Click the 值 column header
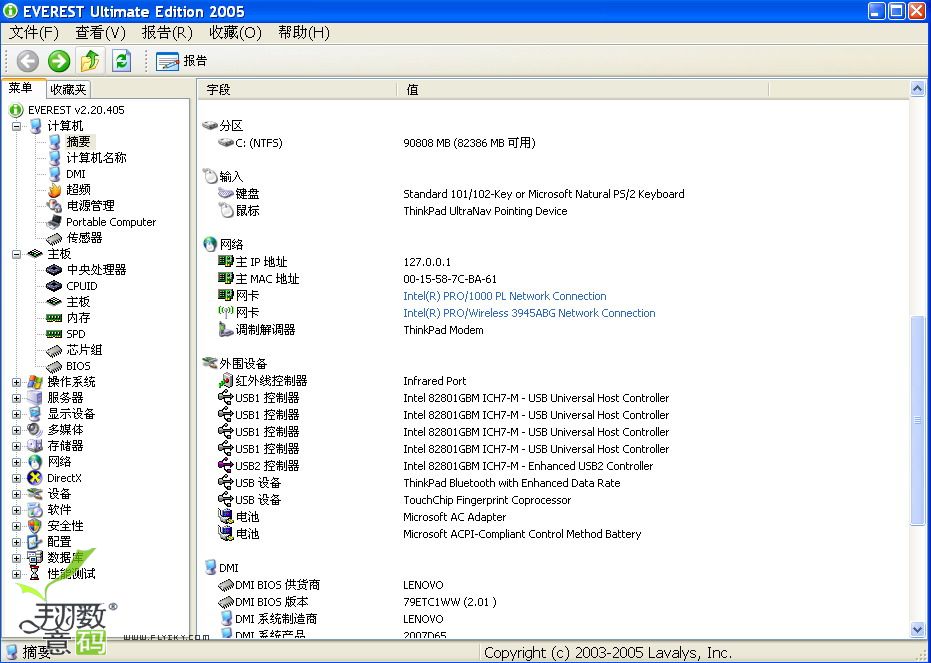Image resolution: width=931 pixels, height=663 pixels. pos(582,90)
